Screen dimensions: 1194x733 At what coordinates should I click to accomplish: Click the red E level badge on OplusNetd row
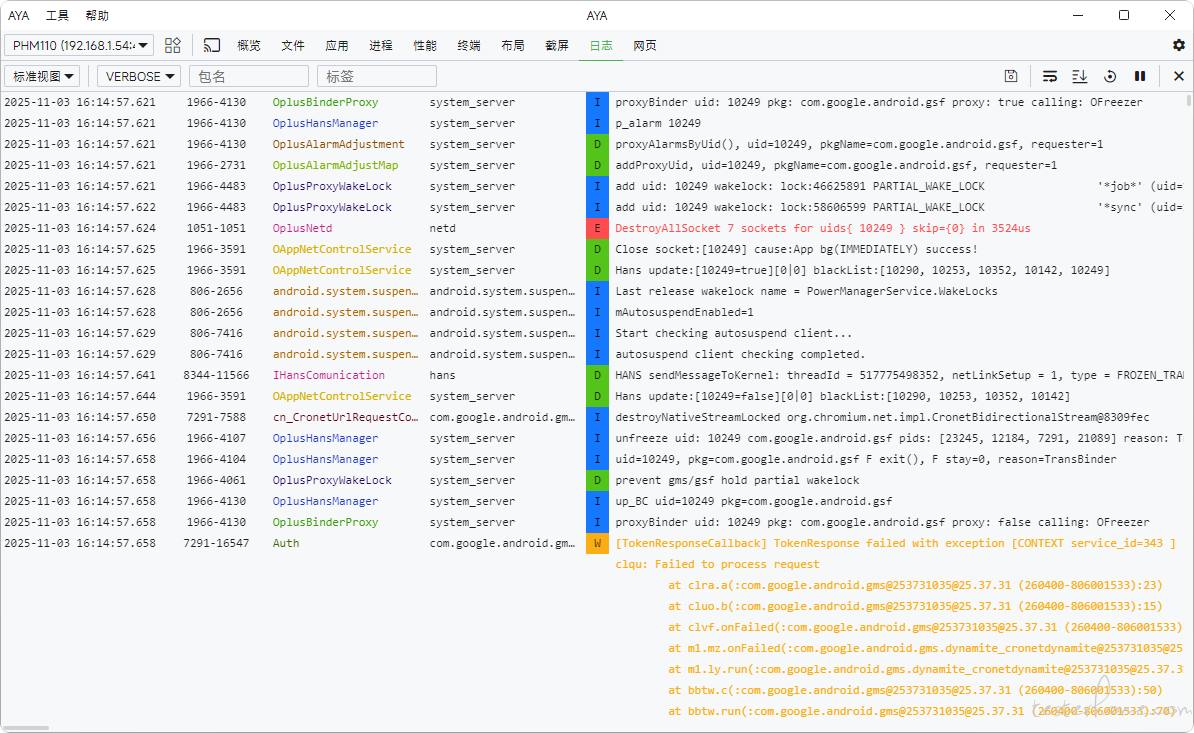[x=596, y=228]
